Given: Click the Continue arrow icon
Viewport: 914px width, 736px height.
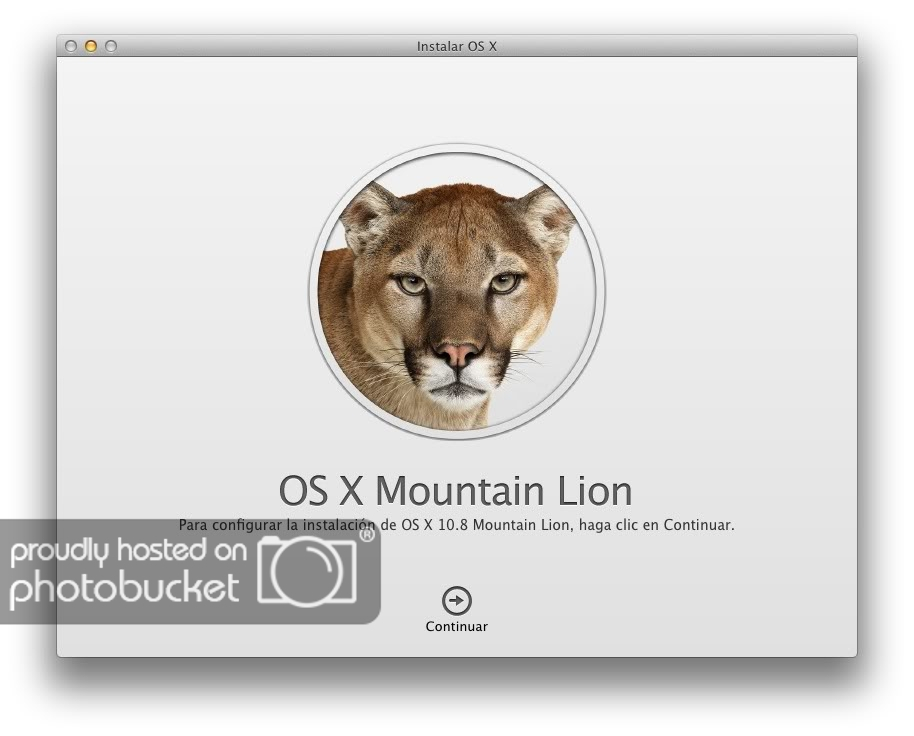Looking at the screenshot, I should tap(456, 600).
